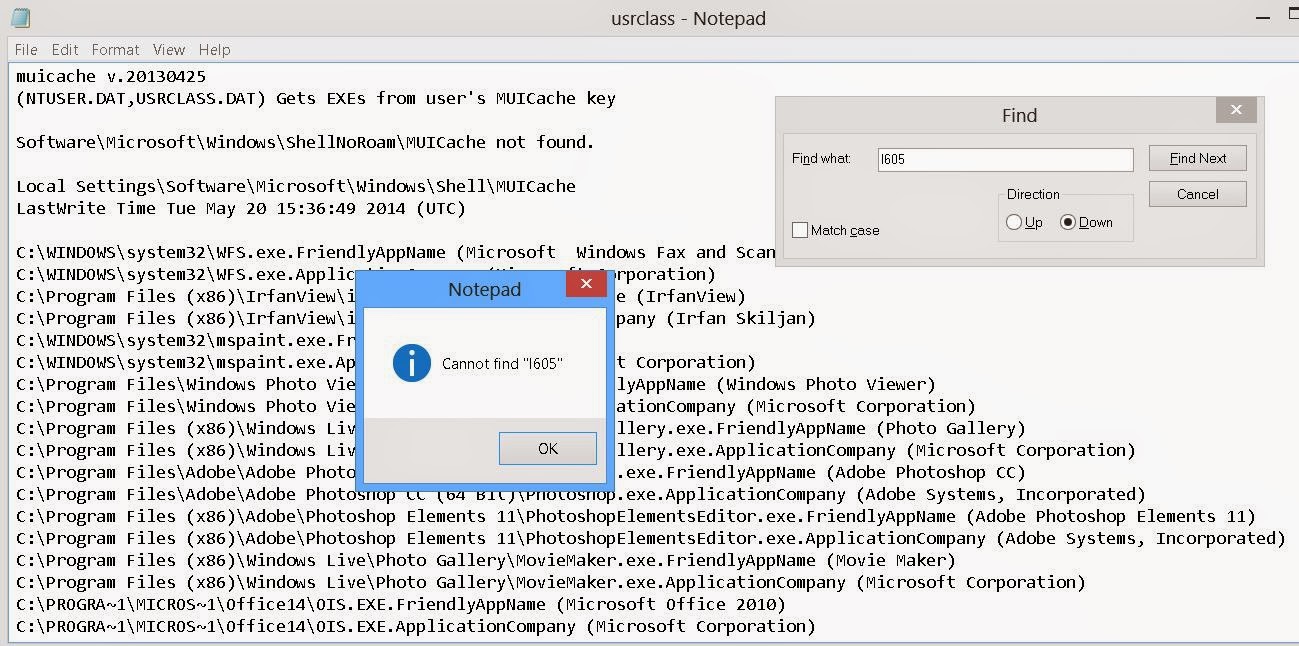Enable the Match case checkbox
This screenshot has height=646, width=1299.
(800, 230)
